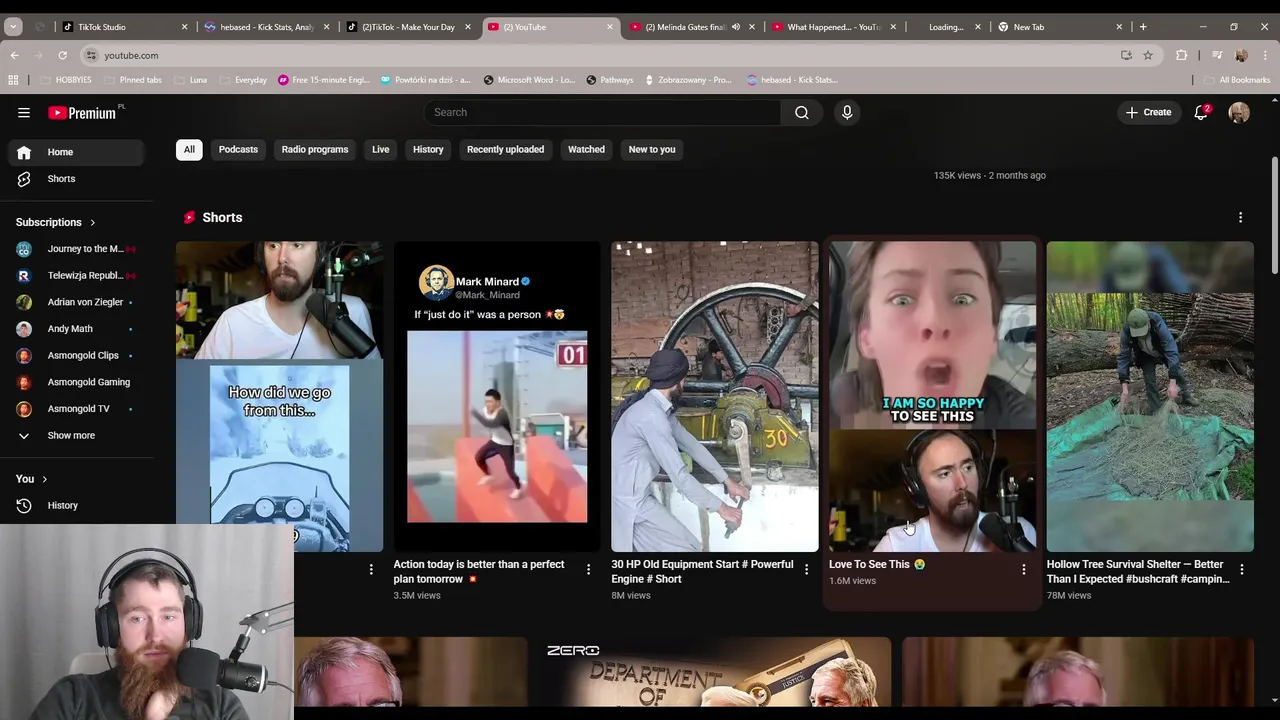
Task: Open a new browser tab
Action: tap(1143, 27)
